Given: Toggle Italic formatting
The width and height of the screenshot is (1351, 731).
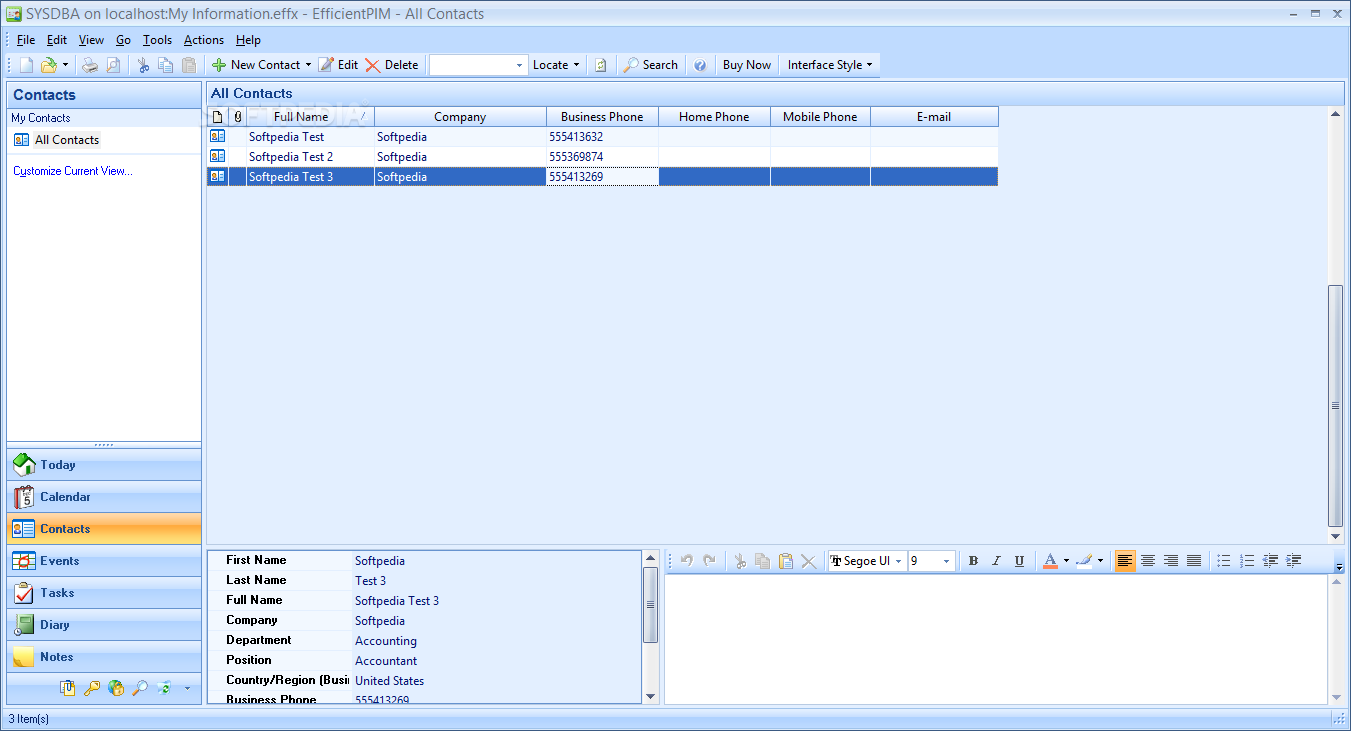Looking at the screenshot, I should click(996, 561).
